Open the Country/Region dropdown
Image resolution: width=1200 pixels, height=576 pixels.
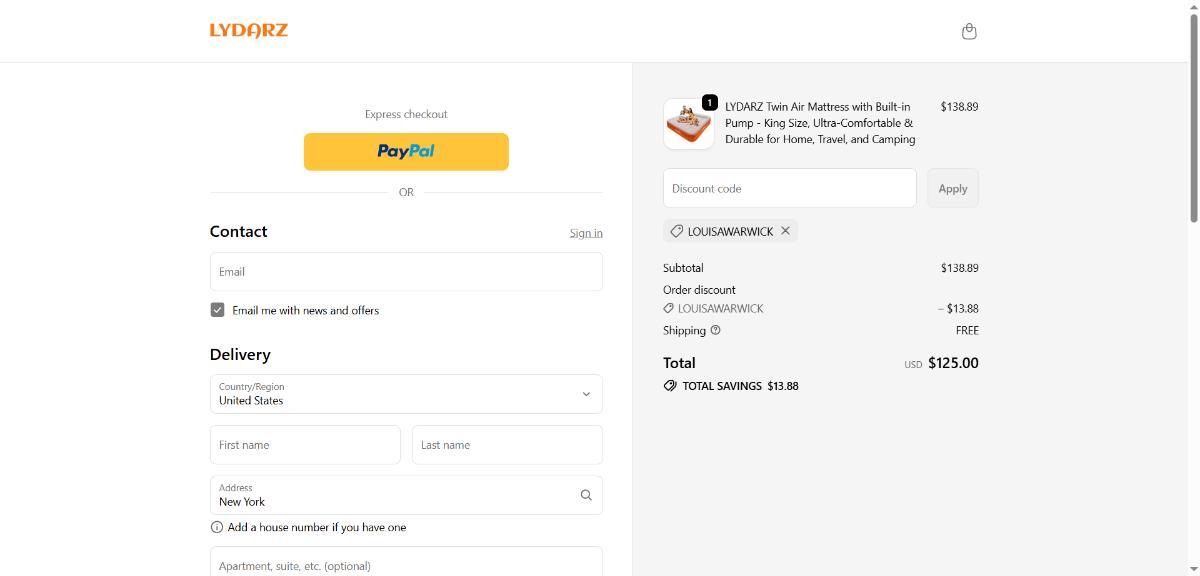pyautogui.click(x=406, y=394)
